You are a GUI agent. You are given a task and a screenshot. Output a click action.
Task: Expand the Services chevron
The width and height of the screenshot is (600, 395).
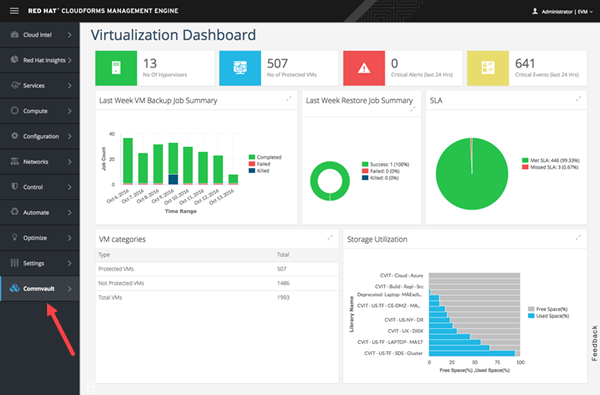[x=70, y=85]
